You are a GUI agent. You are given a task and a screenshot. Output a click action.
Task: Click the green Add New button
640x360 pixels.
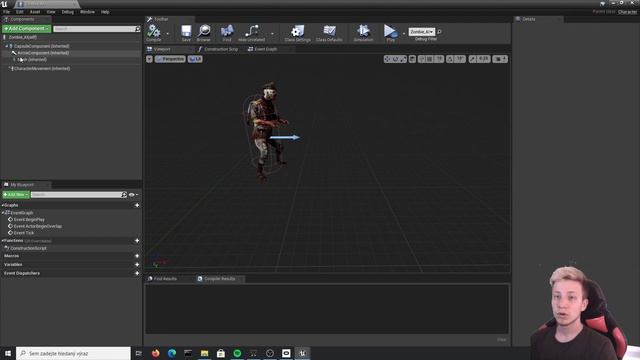[16, 195]
